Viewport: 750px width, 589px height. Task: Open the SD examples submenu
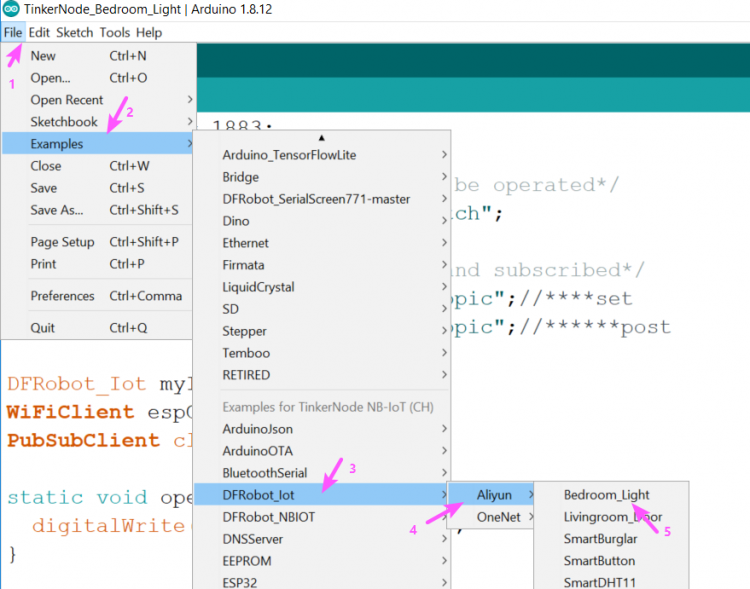point(321,309)
